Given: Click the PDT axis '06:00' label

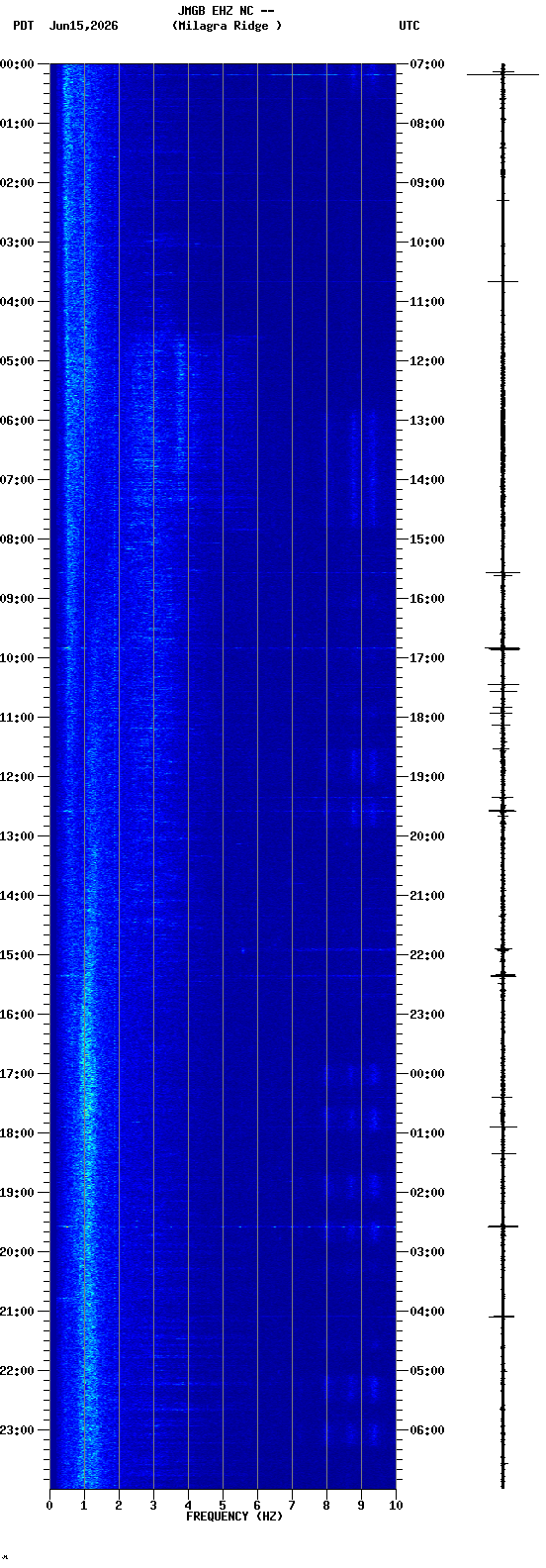Looking at the screenshot, I should pos(17,421).
